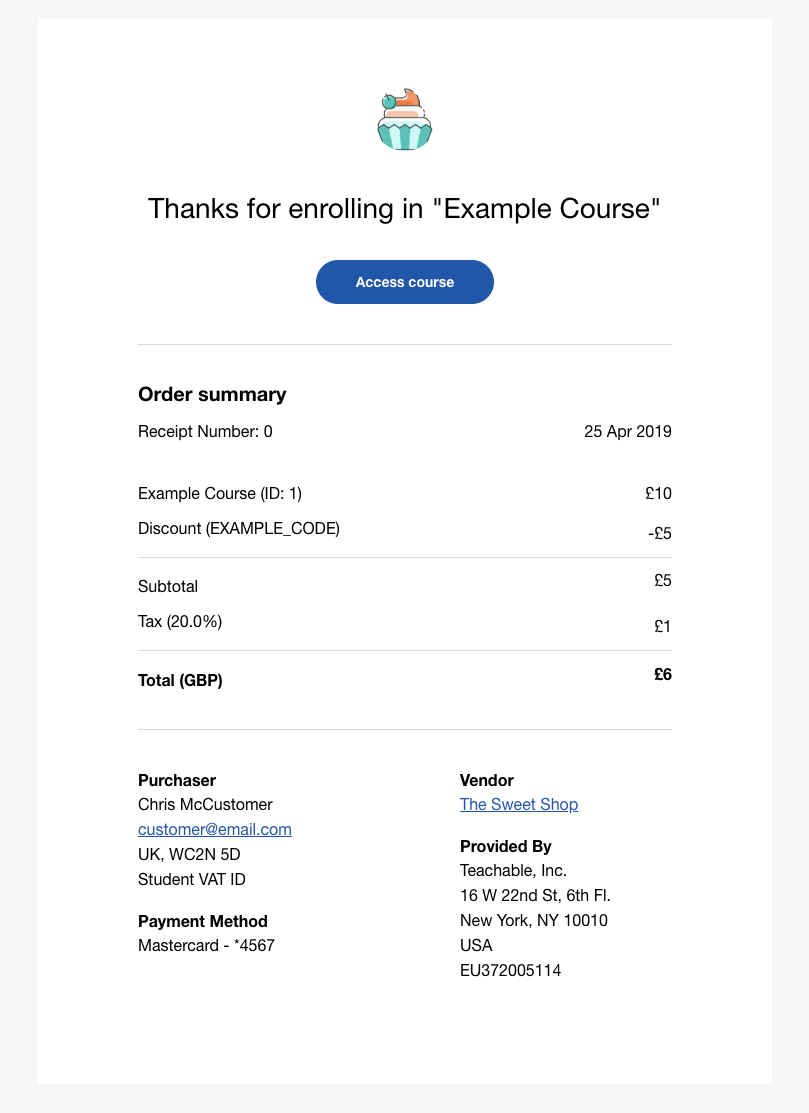This screenshot has width=809, height=1113.
Task: Click the Discount (EXAMPLE_CODE) line
Action: pos(238,529)
